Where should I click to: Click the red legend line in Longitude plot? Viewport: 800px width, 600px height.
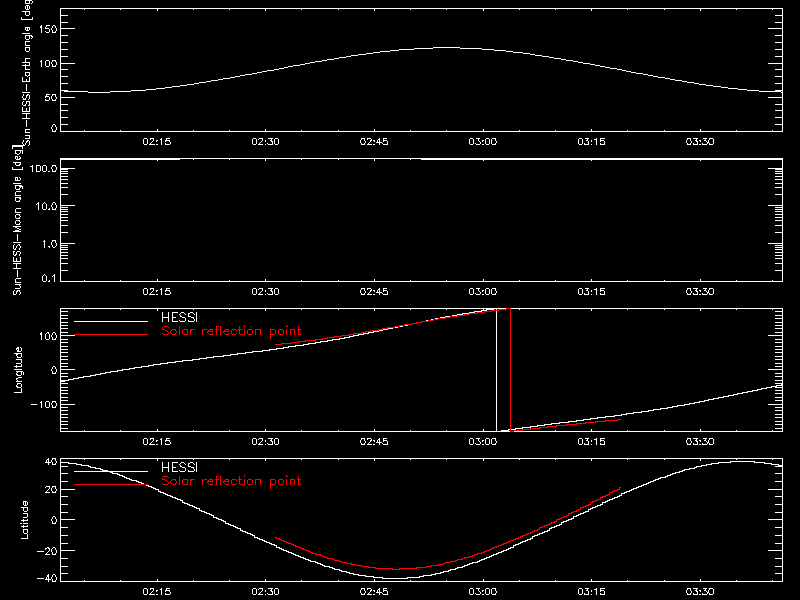pyautogui.click(x=111, y=335)
